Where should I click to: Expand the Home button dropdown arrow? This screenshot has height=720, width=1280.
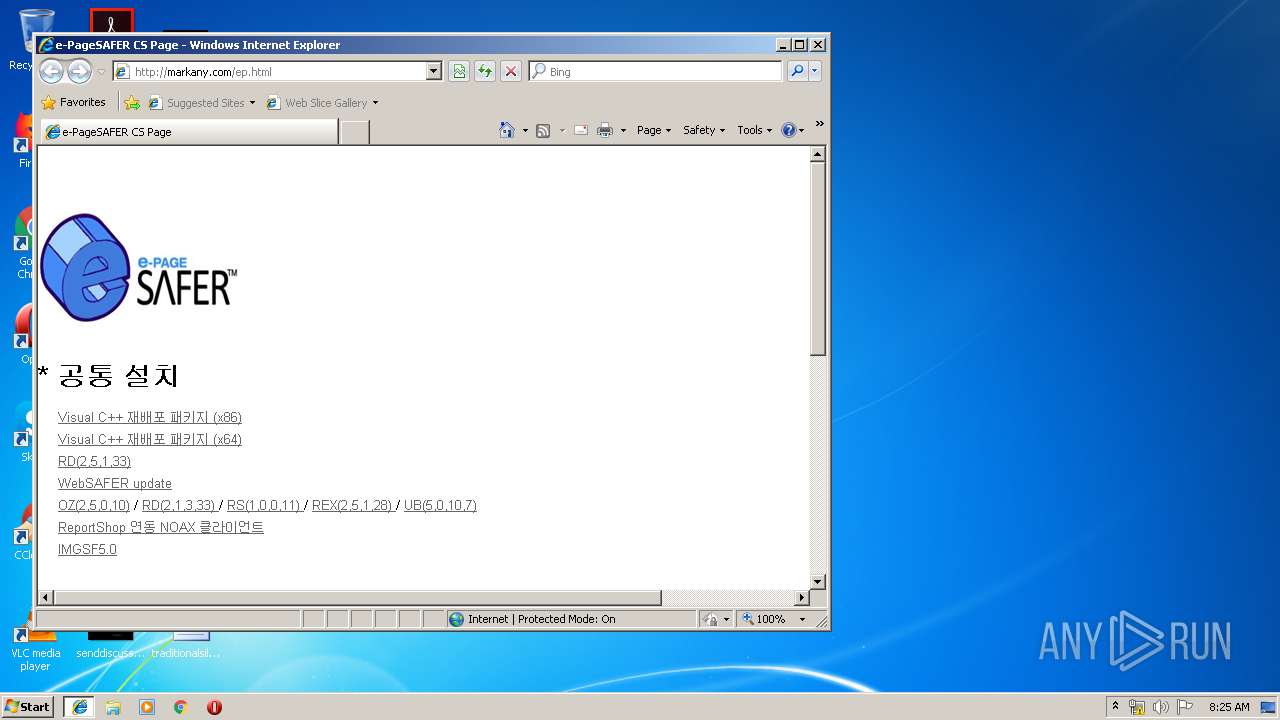pos(525,130)
